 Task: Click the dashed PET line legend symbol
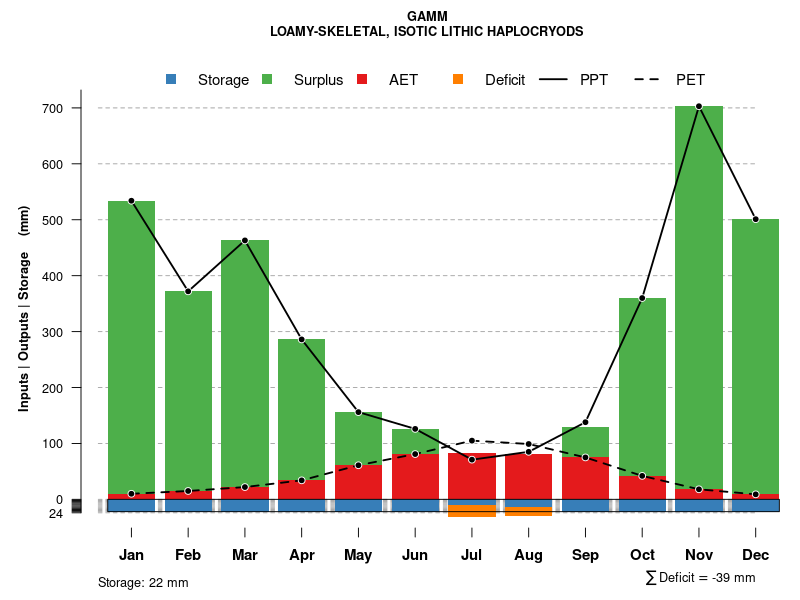(648, 79)
